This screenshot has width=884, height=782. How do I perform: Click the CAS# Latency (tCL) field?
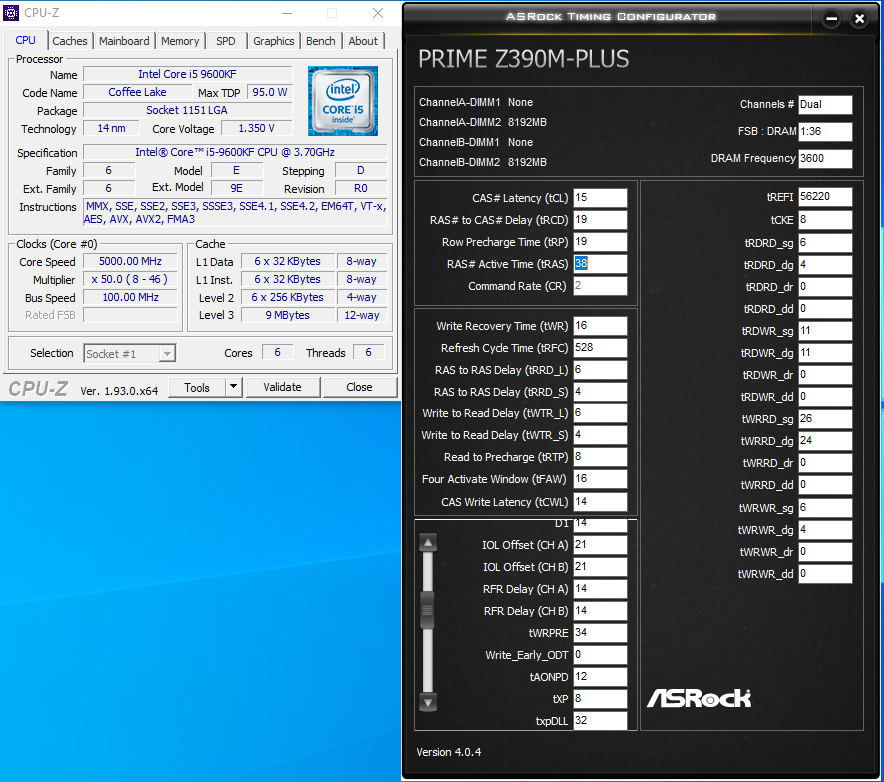point(600,198)
